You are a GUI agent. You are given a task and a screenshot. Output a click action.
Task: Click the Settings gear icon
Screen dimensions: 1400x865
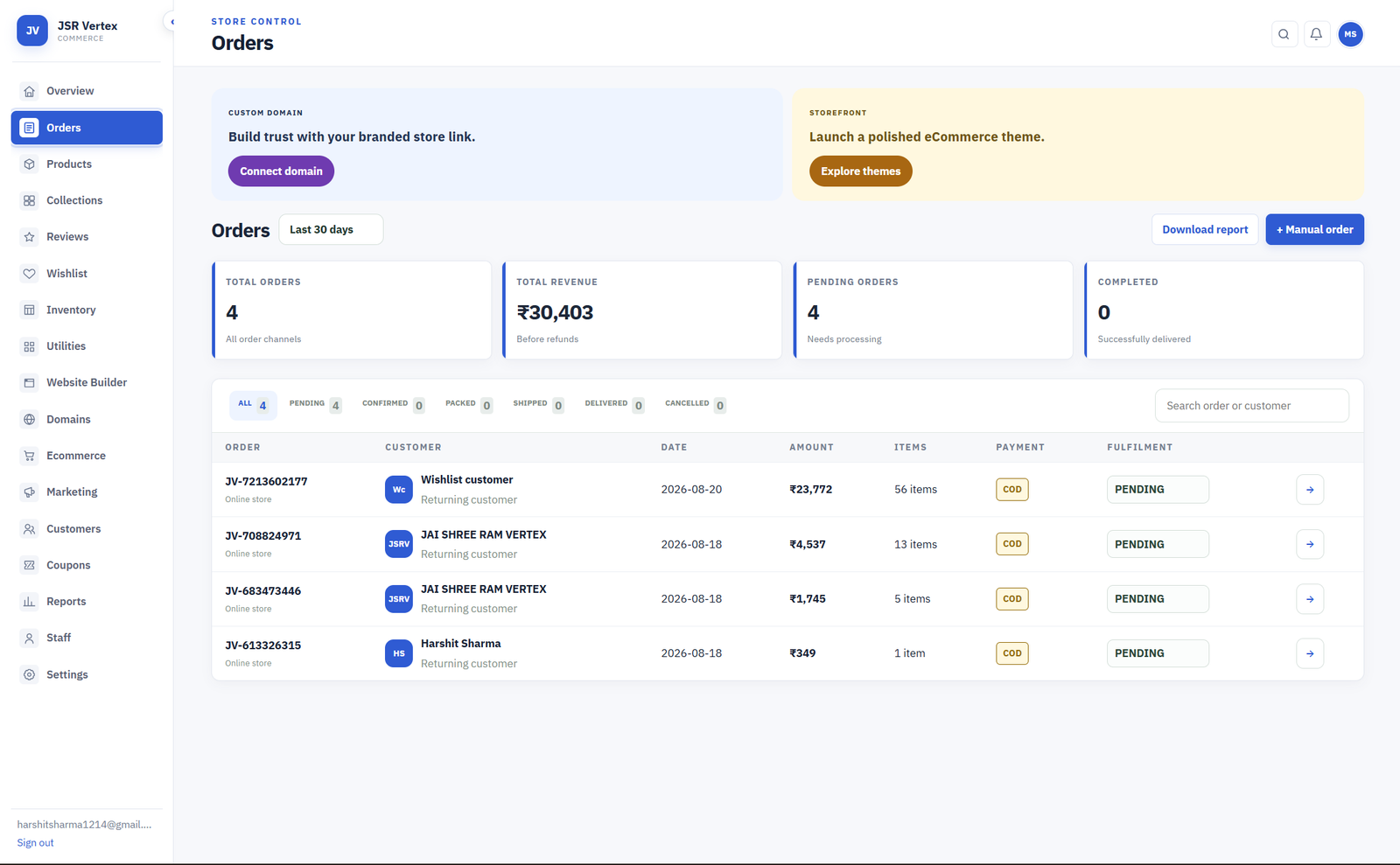29,674
